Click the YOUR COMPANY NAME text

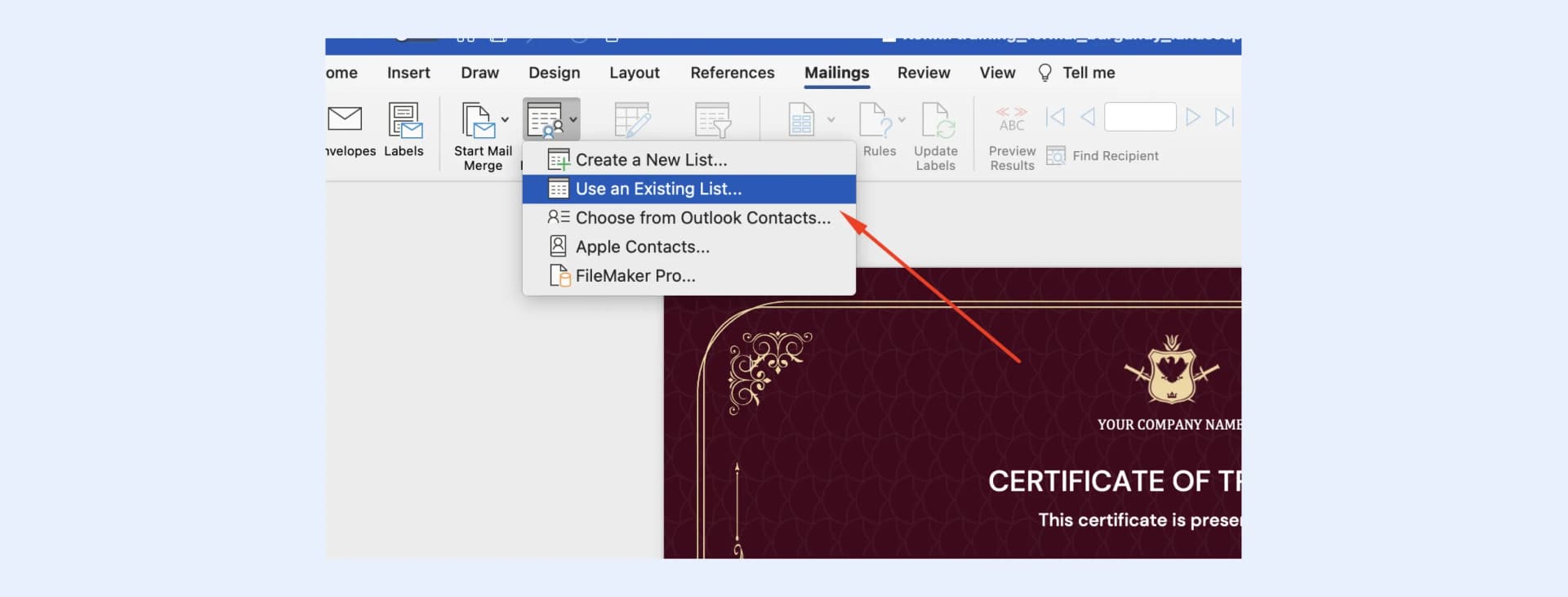click(1169, 425)
